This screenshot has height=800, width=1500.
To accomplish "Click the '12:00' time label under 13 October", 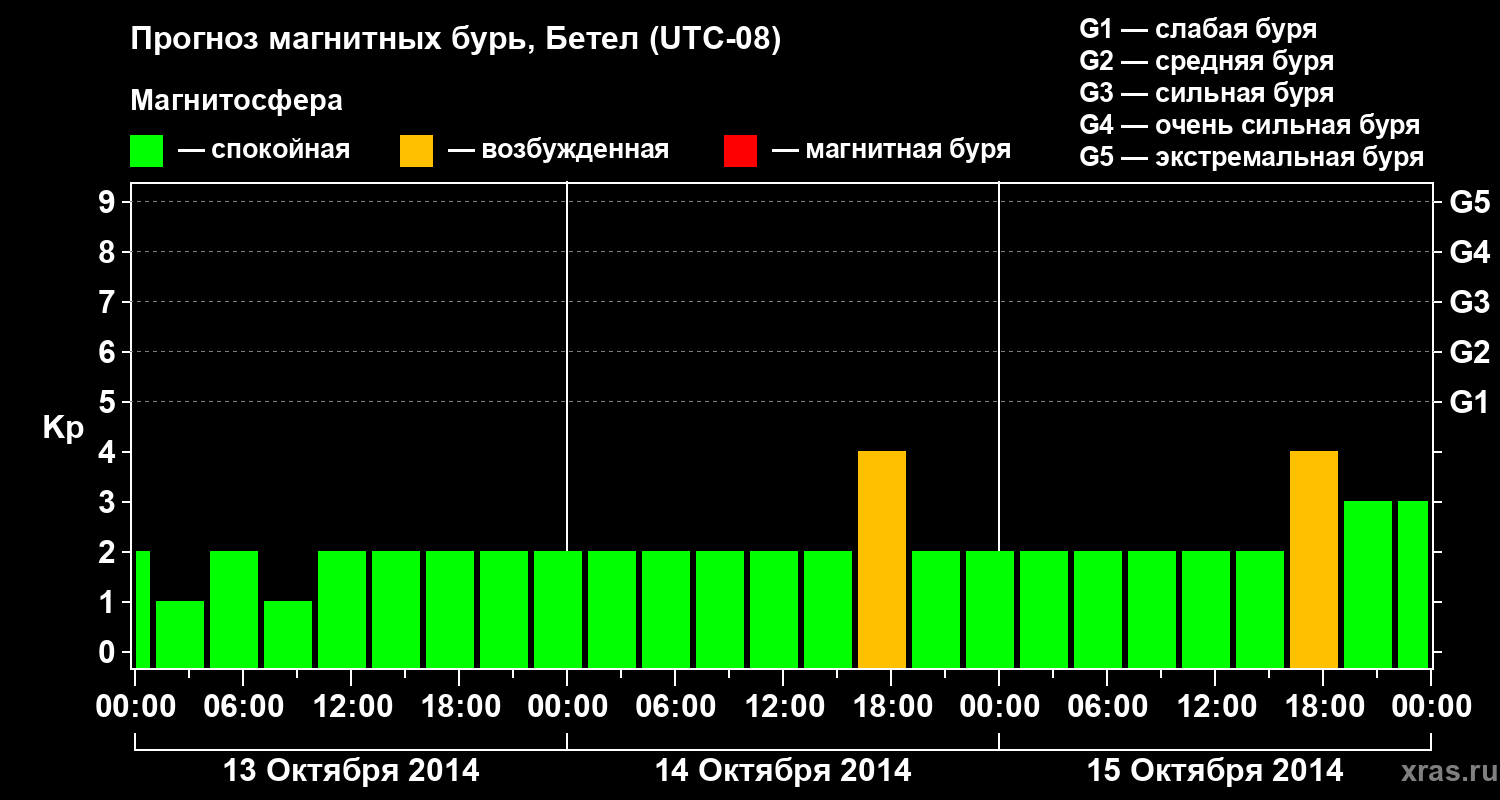I will coord(351,706).
